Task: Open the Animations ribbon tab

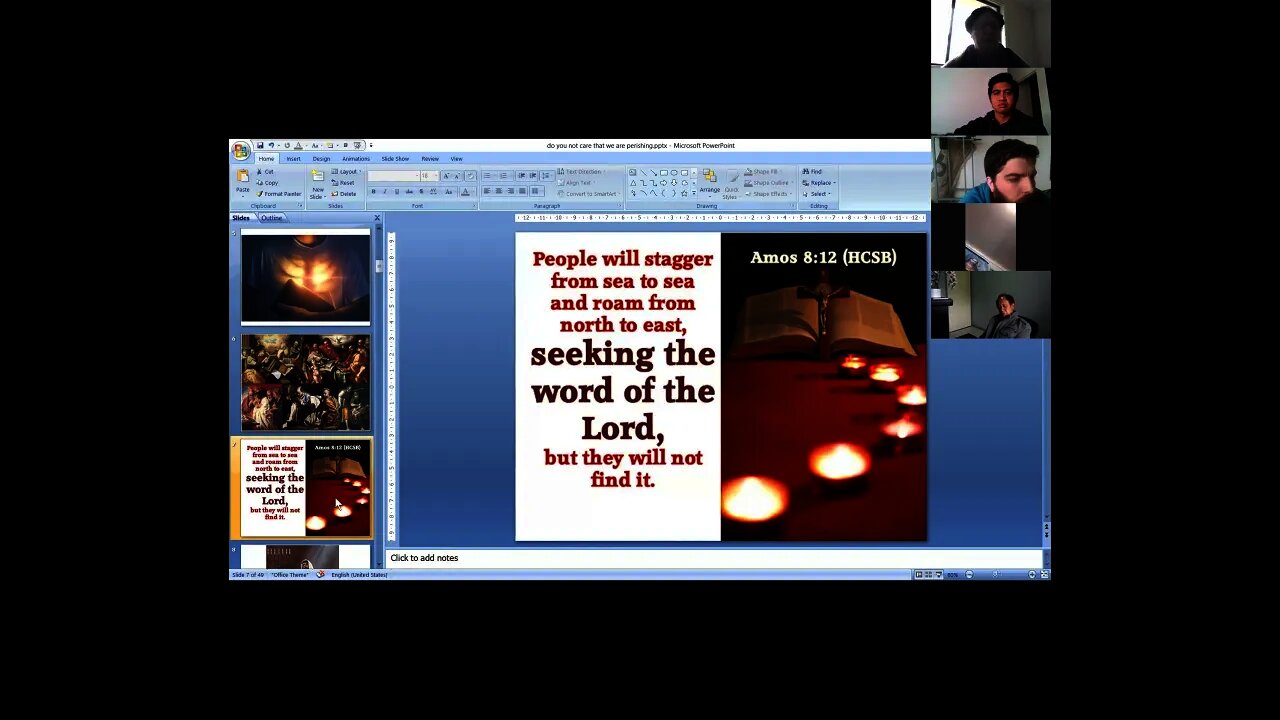Action: (356, 159)
